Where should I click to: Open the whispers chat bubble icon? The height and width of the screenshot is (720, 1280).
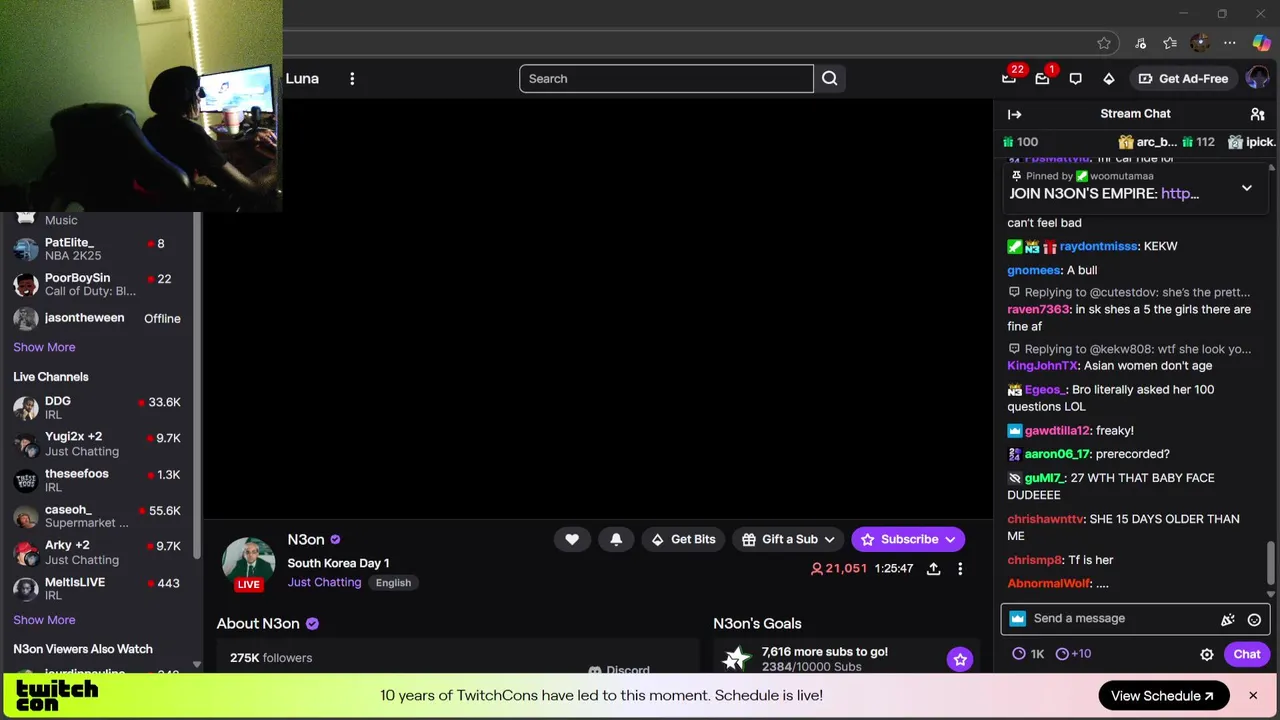1076,79
